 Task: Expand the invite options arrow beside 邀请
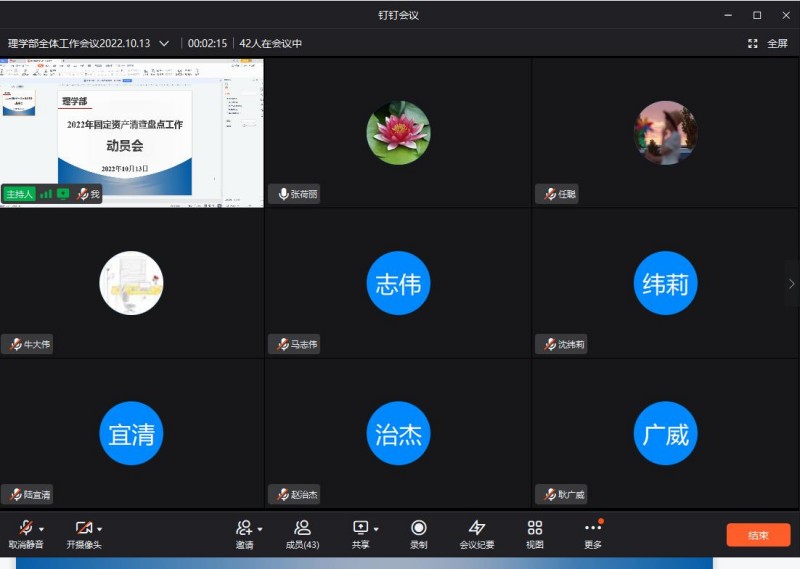(x=260, y=529)
